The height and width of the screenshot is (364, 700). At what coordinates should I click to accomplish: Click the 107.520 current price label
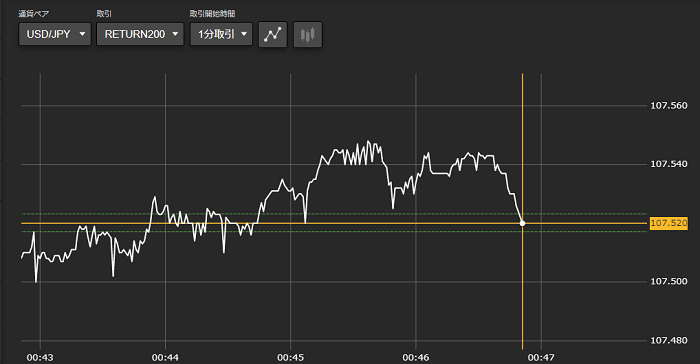[x=668, y=223]
